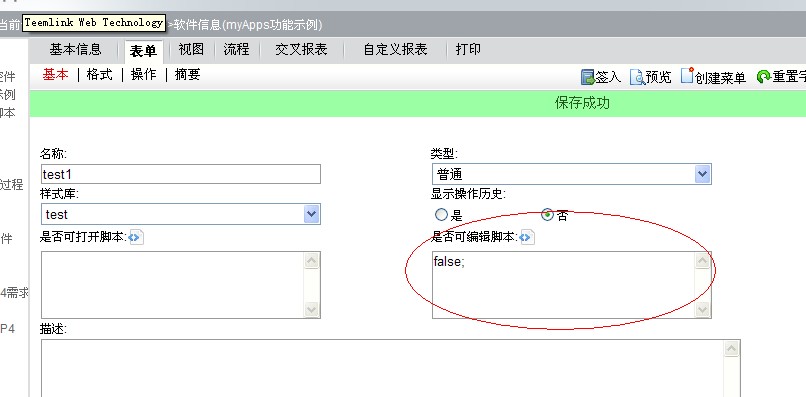Screen dimensions: 806x397
Task: Click the 预览 preview icon
Action: coord(637,77)
